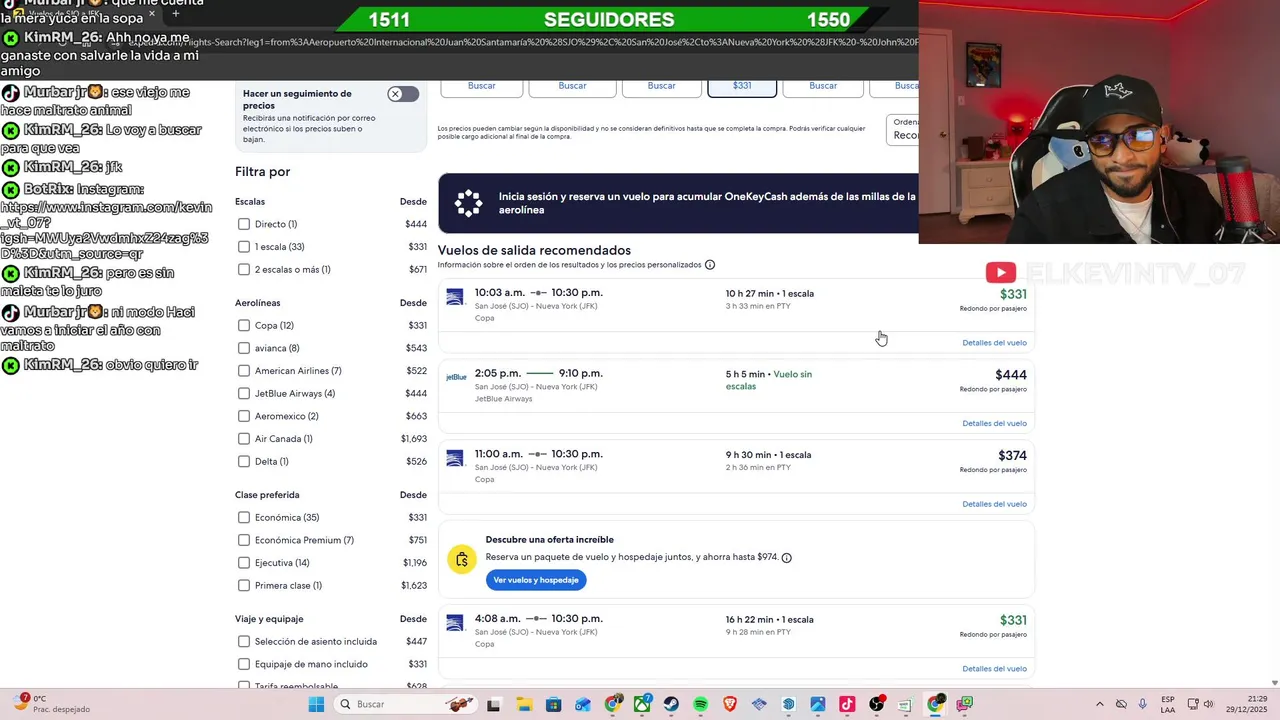Click Copa logo on 11:00 a.m. flight

click(455, 458)
